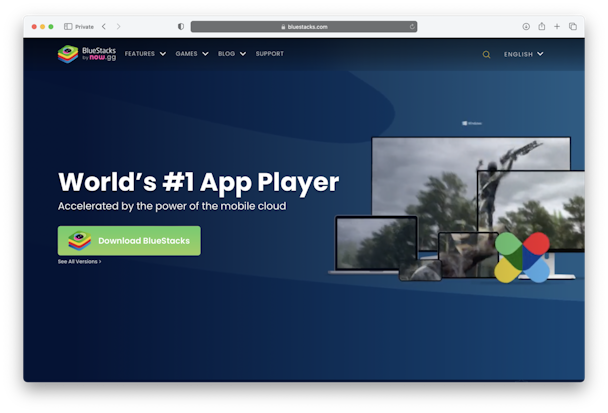The image size is (608, 413).
Task: Open the ENGLISH language dropdown
Action: click(523, 54)
